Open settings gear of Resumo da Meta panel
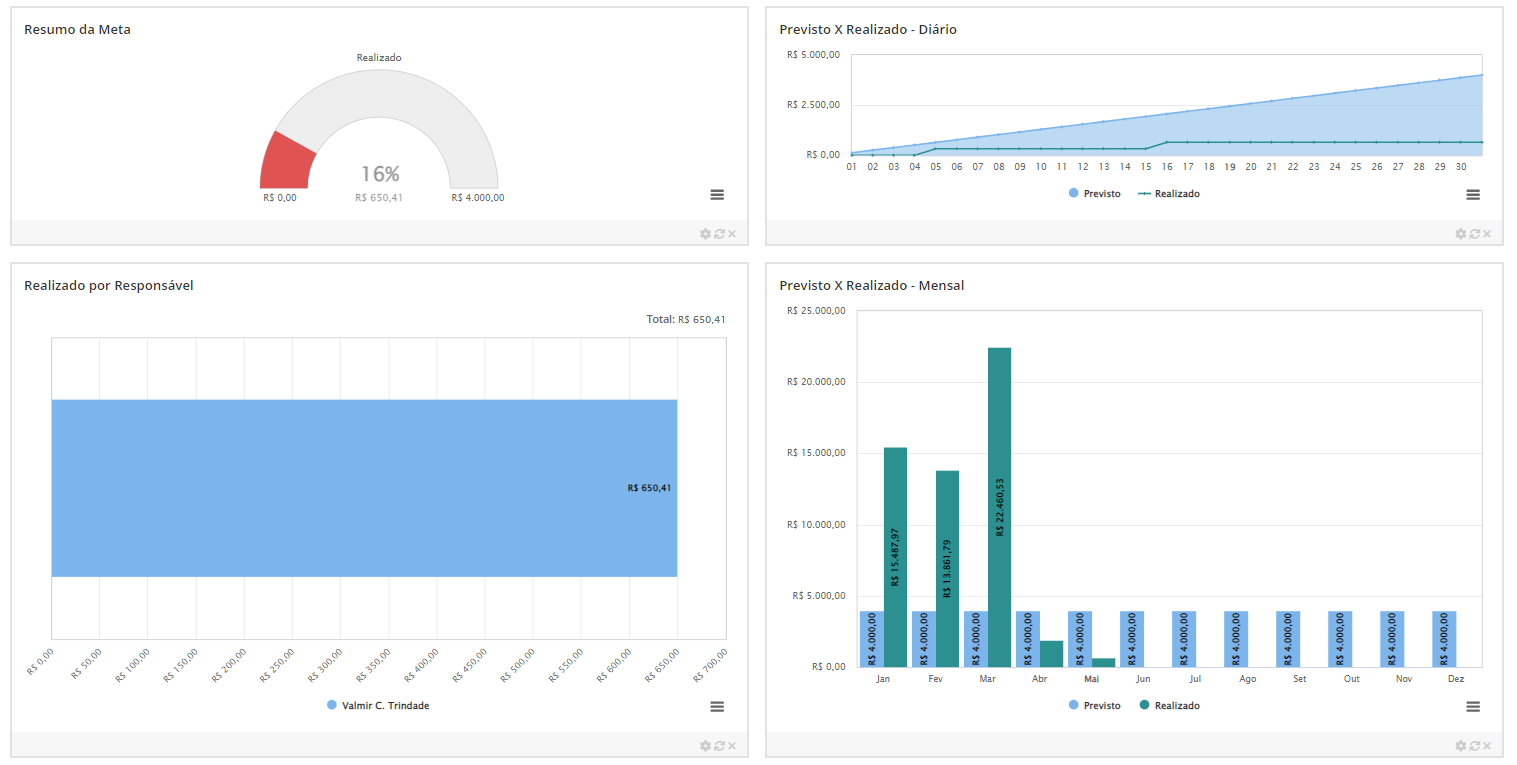Screen dimensions: 1517x765 705,234
